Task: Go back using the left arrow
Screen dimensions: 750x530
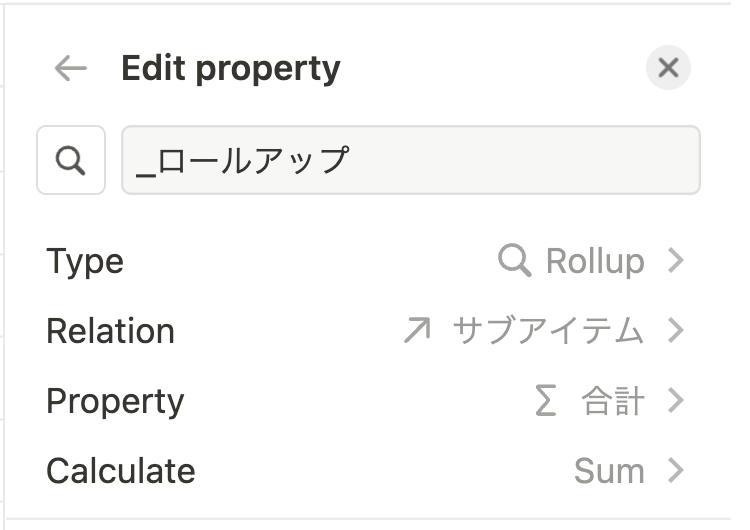Action: pyautogui.click(x=71, y=69)
